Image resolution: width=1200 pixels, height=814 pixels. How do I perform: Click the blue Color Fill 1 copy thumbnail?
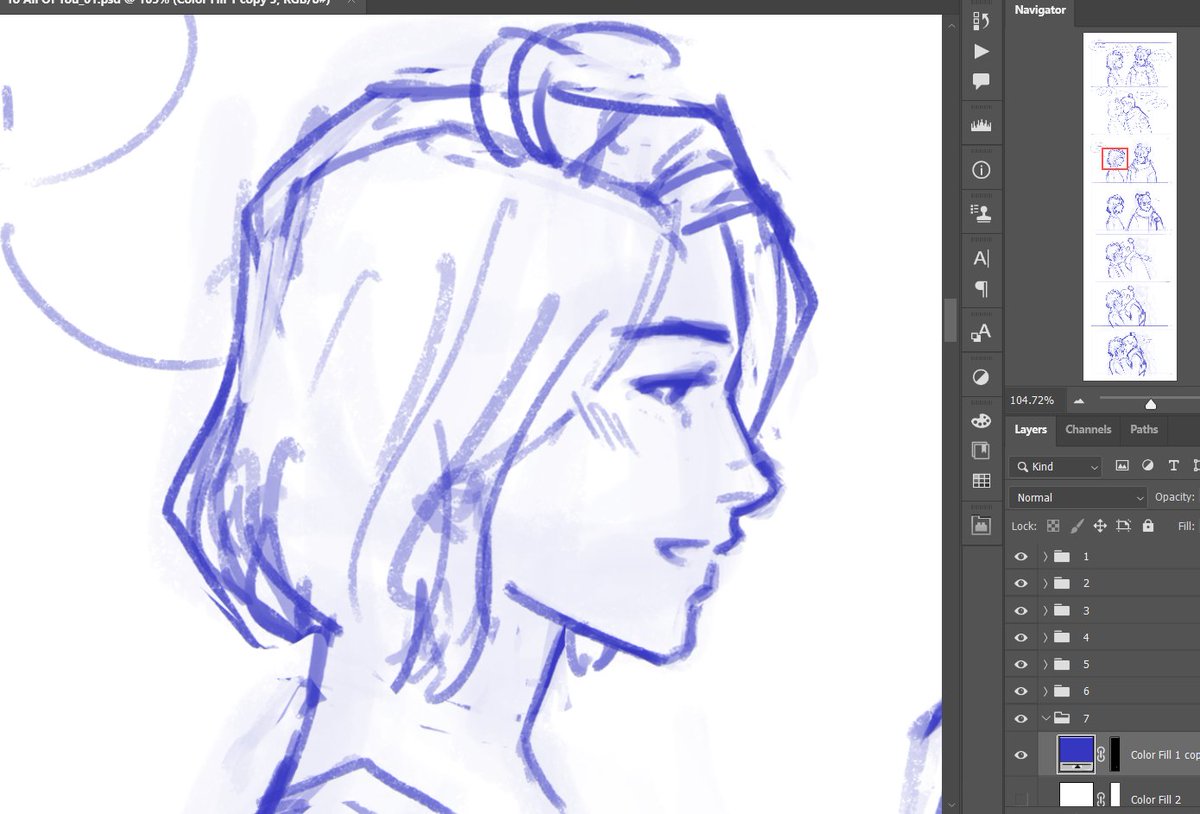coord(1075,753)
